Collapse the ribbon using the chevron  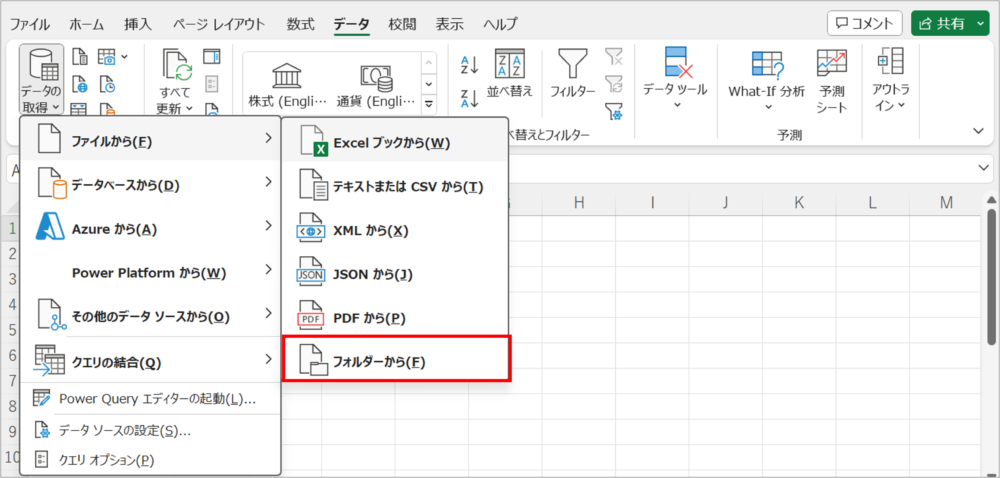979,131
